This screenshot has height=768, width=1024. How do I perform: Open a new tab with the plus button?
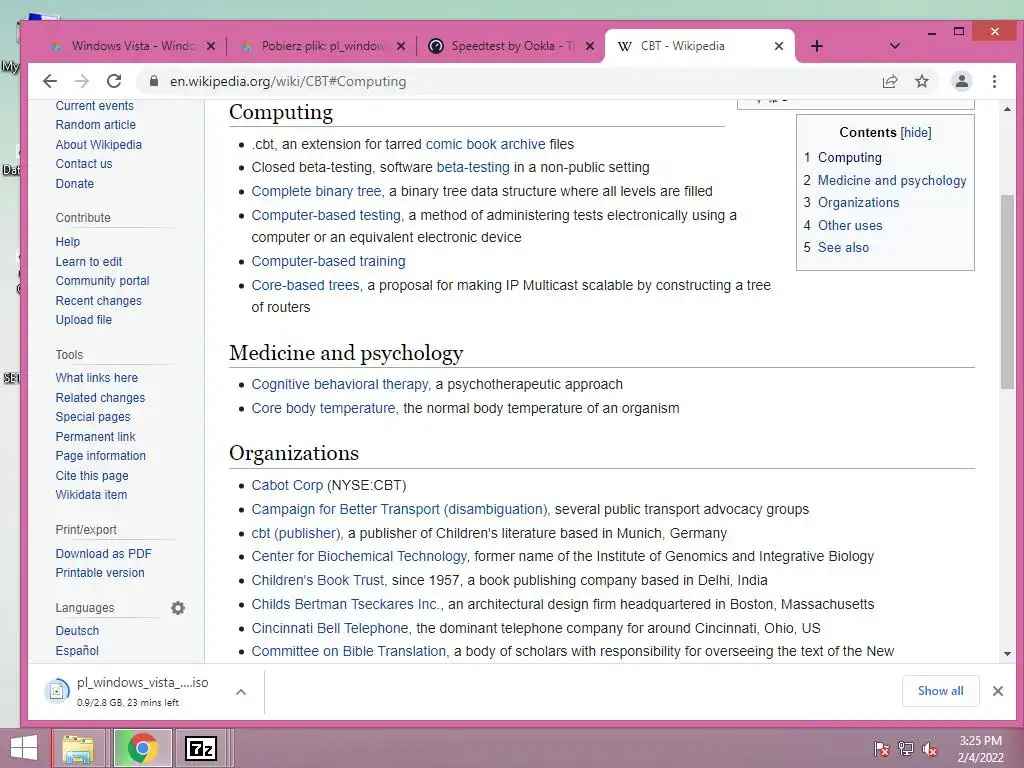816,46
